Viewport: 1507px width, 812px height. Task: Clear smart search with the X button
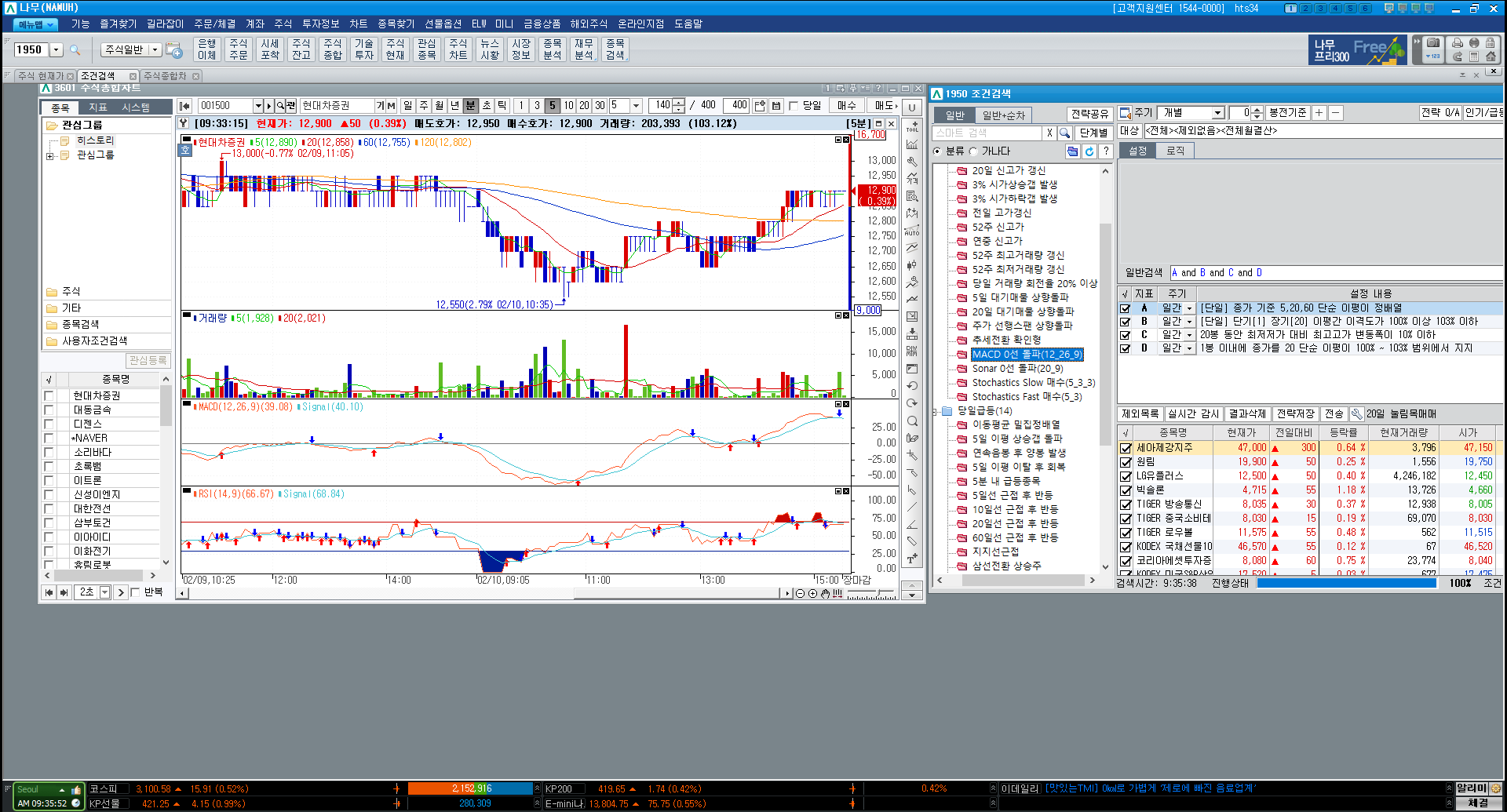coord(1049,133)
